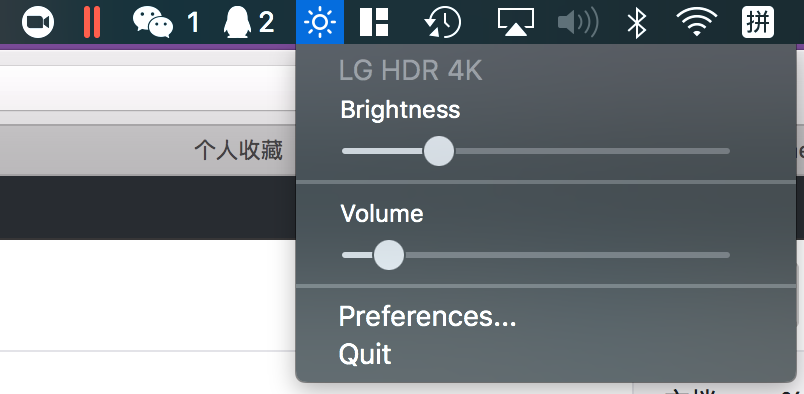Select Quit in the MonitorControl menu
The image size is (804, 394).
(365, 354)
